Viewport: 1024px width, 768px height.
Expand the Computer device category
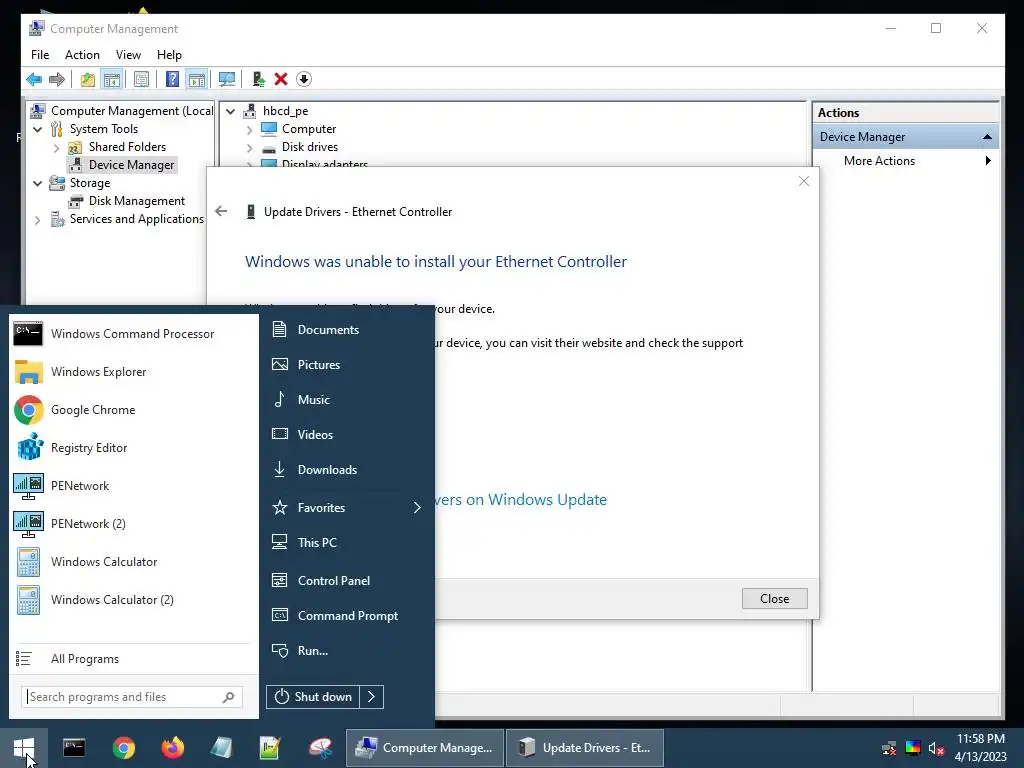(x=249, y=130)
